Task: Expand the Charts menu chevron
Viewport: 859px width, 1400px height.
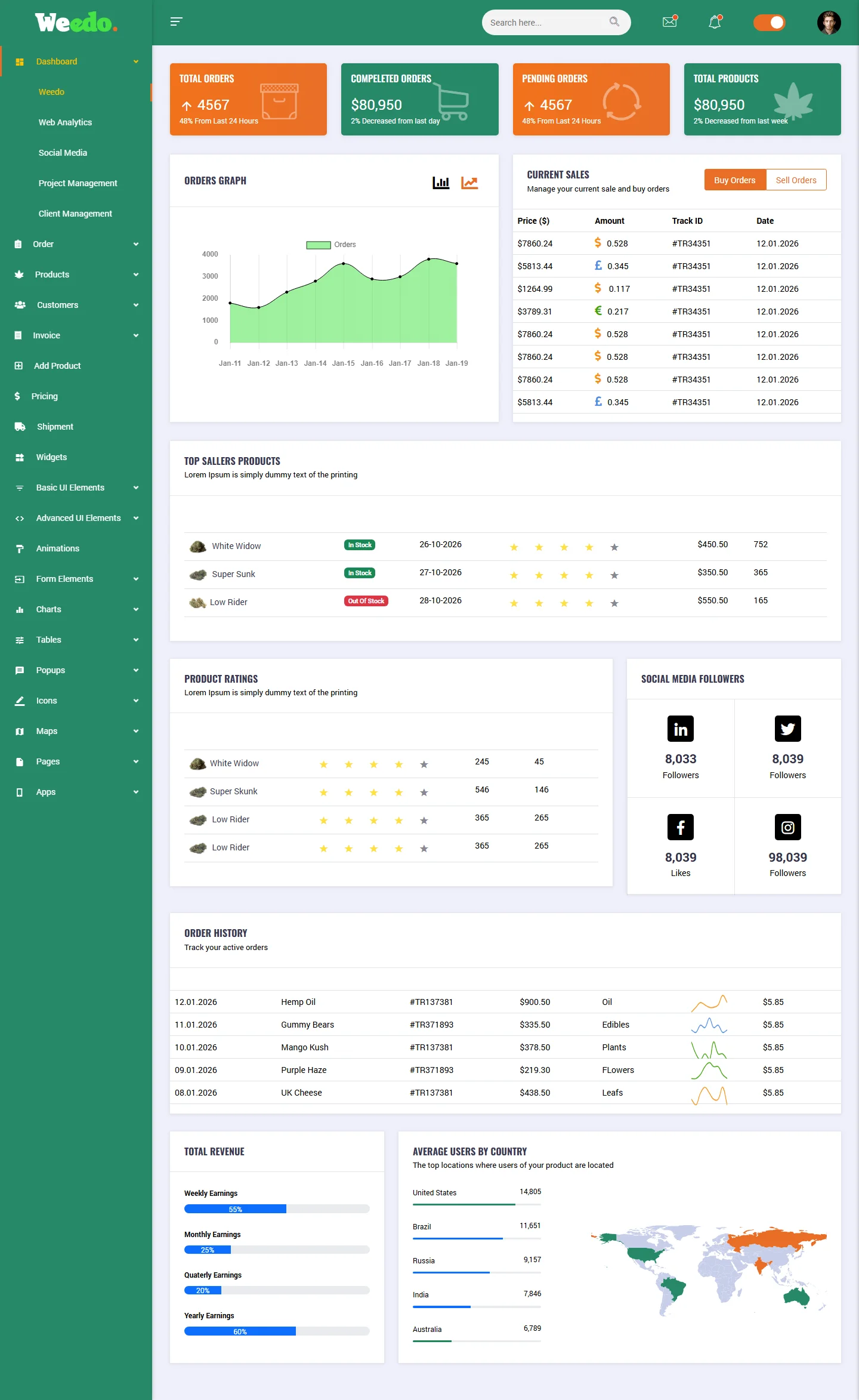Action: coord(136,609)
